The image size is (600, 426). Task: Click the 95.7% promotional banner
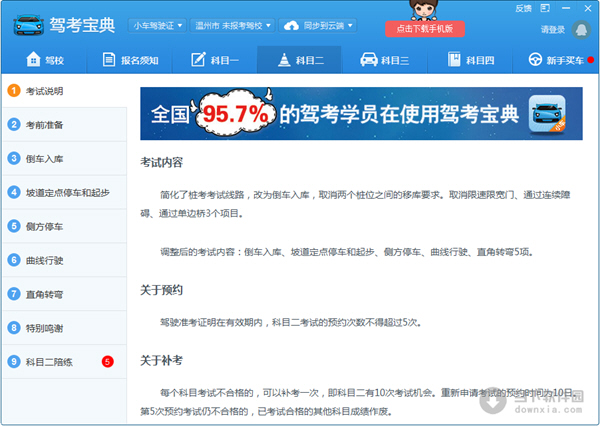tap(361, 113)
